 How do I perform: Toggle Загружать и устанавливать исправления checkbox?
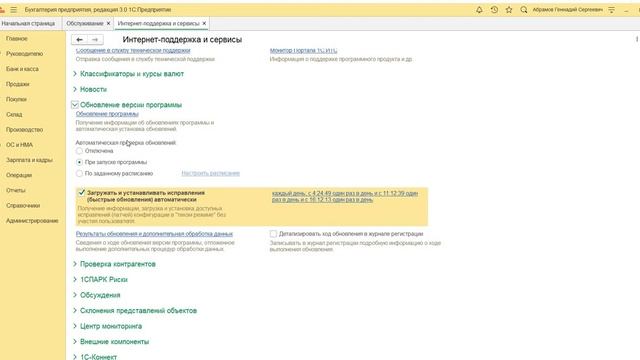pyautogui.click(x=81, y=193)
